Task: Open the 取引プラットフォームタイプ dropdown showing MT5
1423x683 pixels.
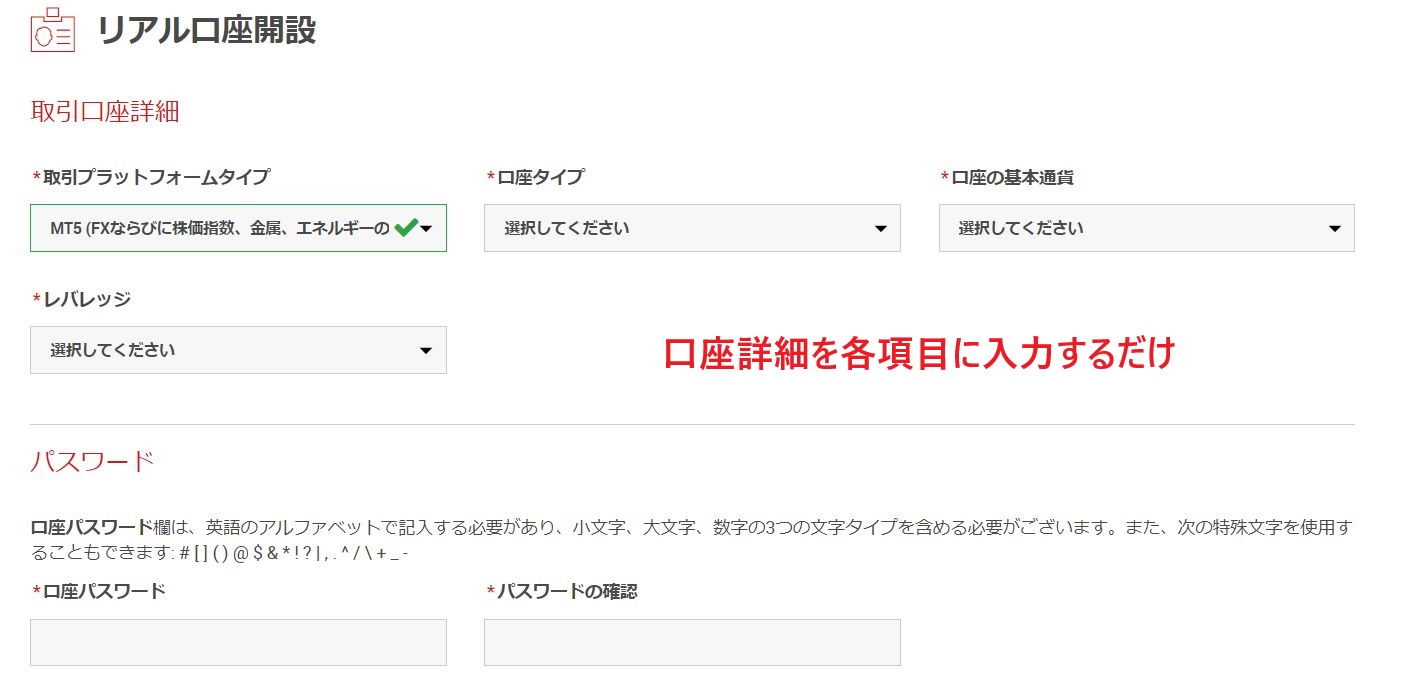Action: [220, 228]
